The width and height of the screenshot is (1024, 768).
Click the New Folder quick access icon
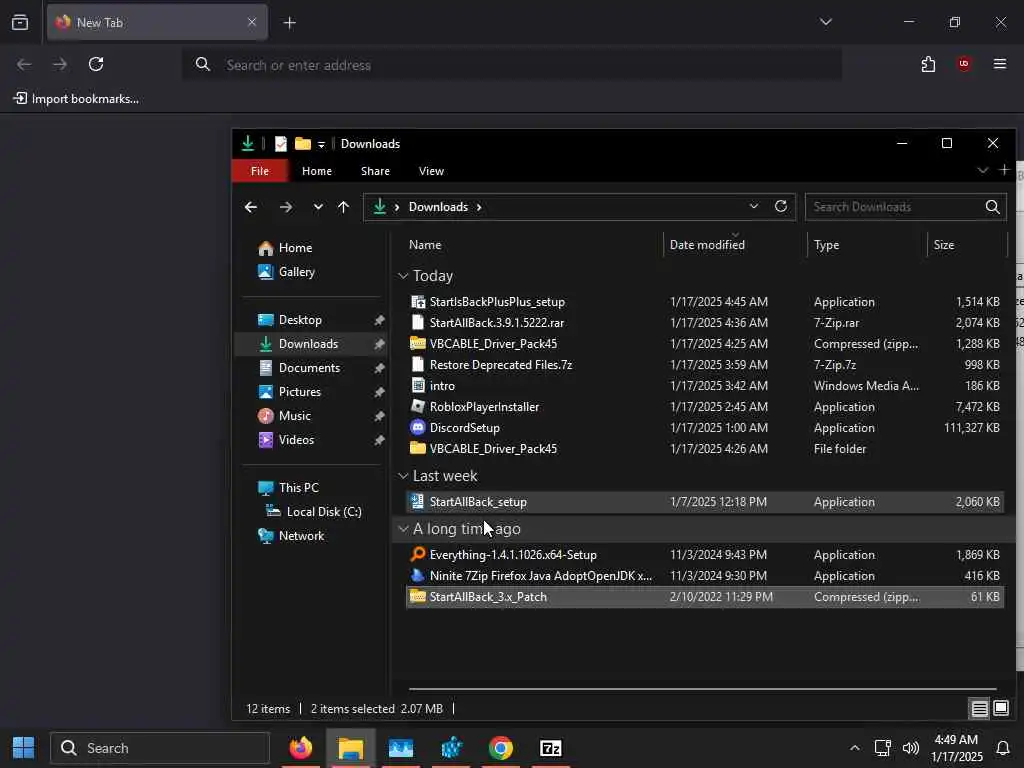(302, 144)
